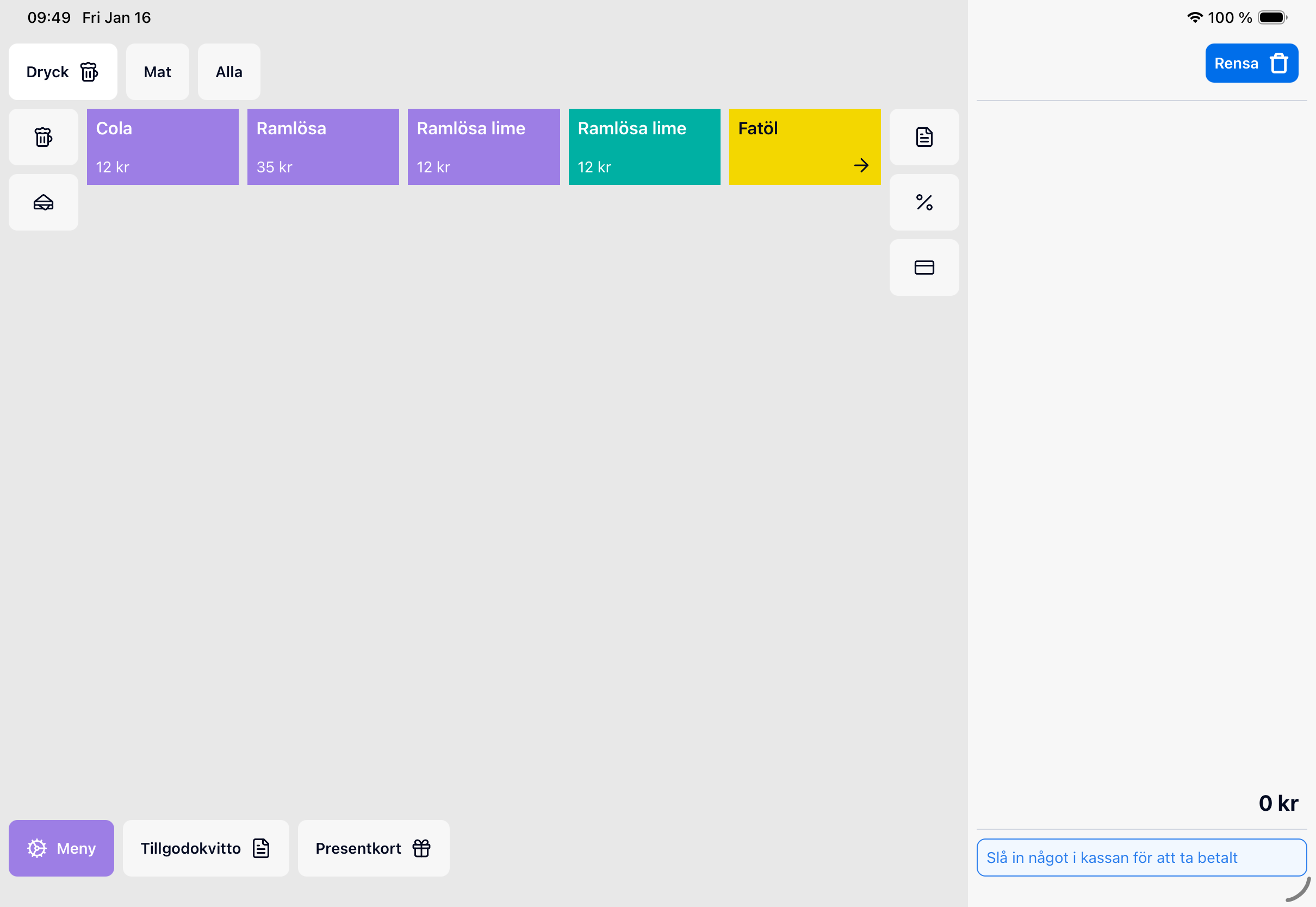Switch to the Mat tab
1316x907 pixels.
click(x=157, y=72)
